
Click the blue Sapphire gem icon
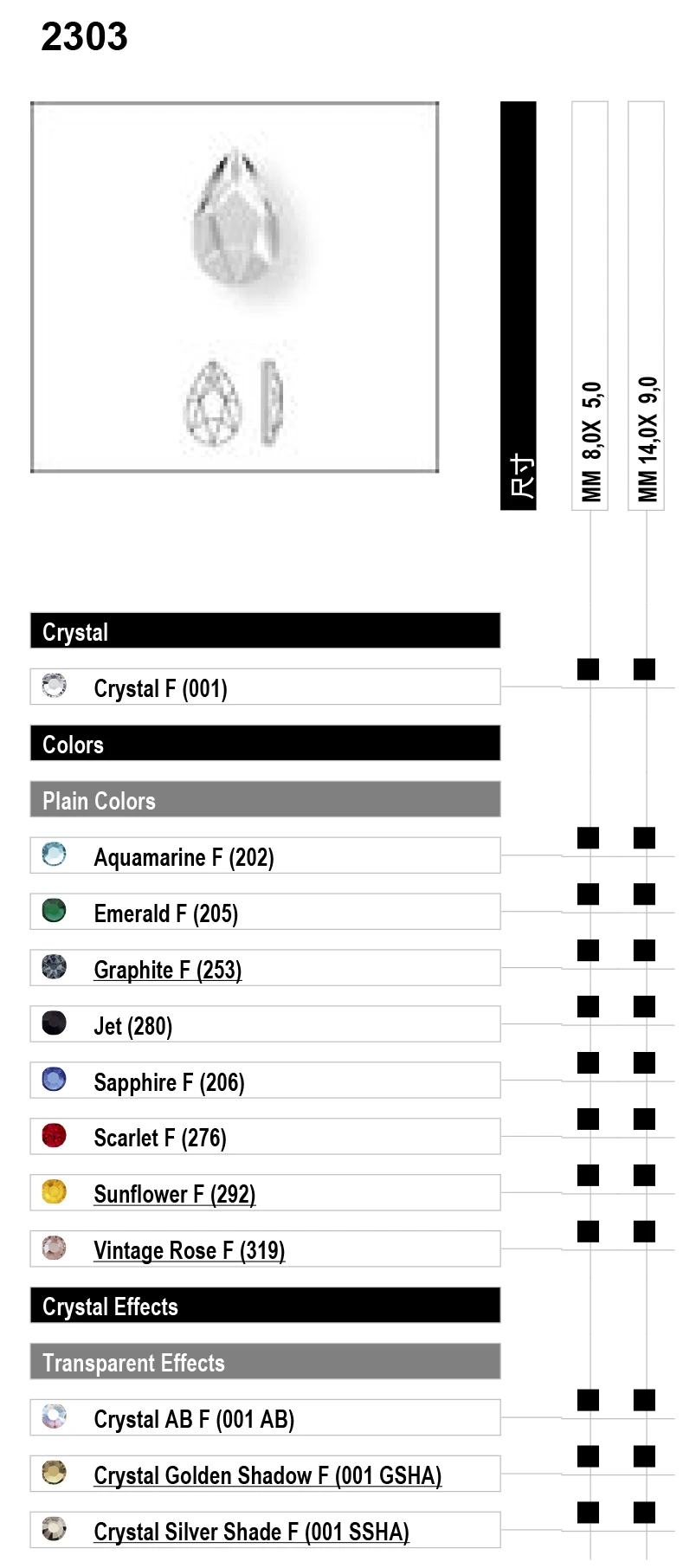(x=54, y=1080)
